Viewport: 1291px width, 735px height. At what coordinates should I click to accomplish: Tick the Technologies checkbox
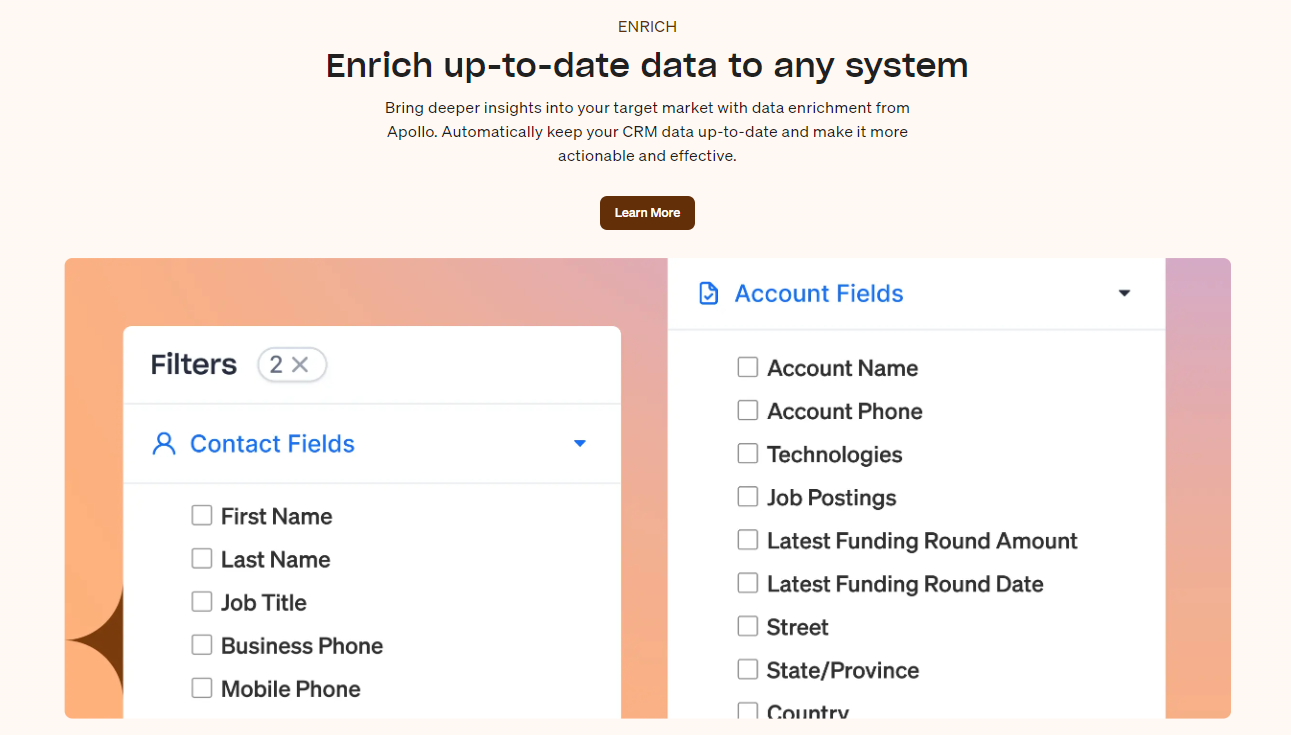(748, 454)
